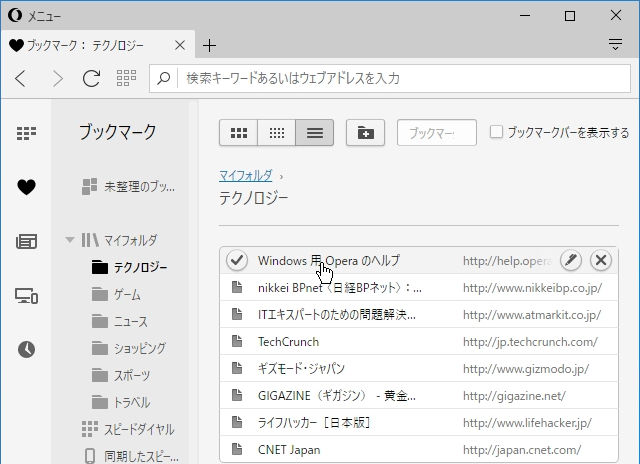Viewport: 640px width, 464px height.
Task: Click the search magnifier icon in address bar
Action: pyautogui.click(x=164, y=78)
